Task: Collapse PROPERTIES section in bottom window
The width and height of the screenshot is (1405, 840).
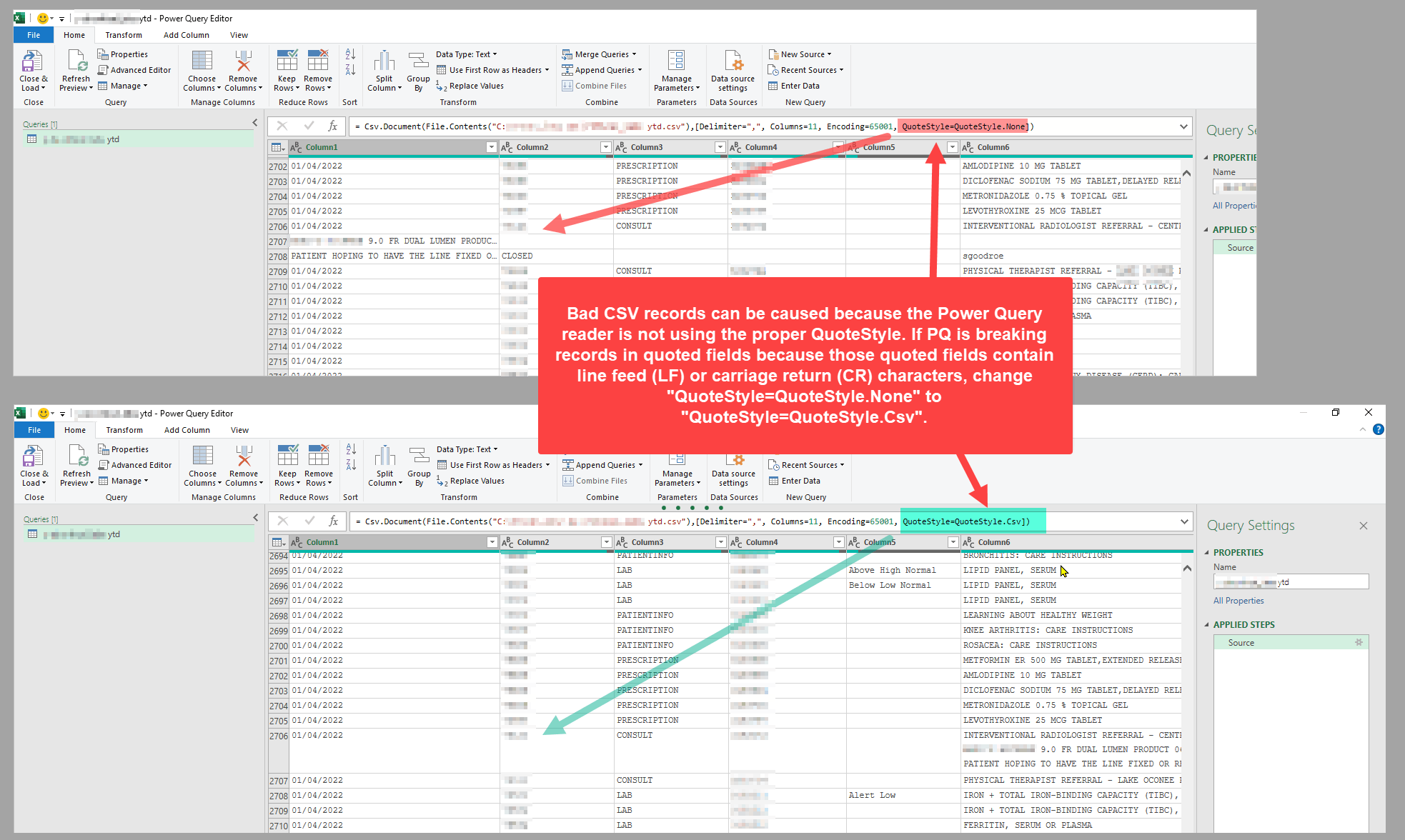Action: pyautogui.click(x=1207, y=553)
